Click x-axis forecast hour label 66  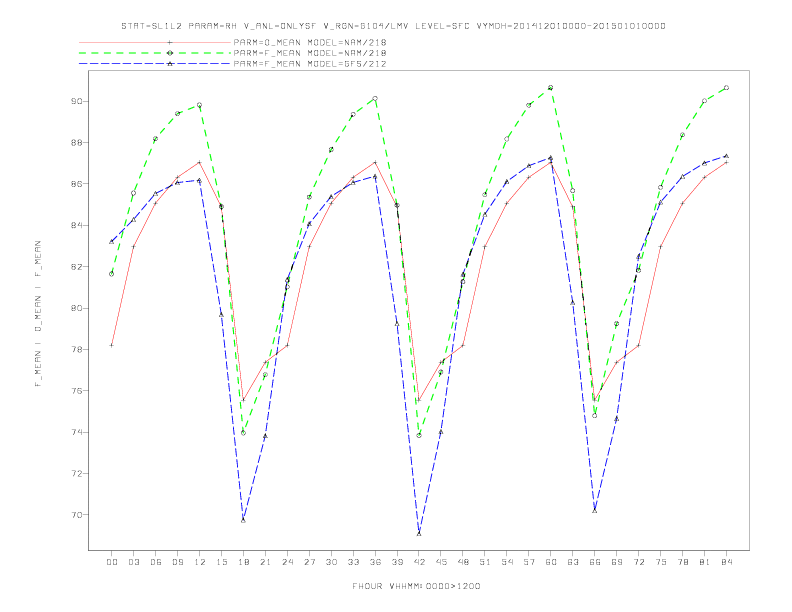click(x=595, y=562)
